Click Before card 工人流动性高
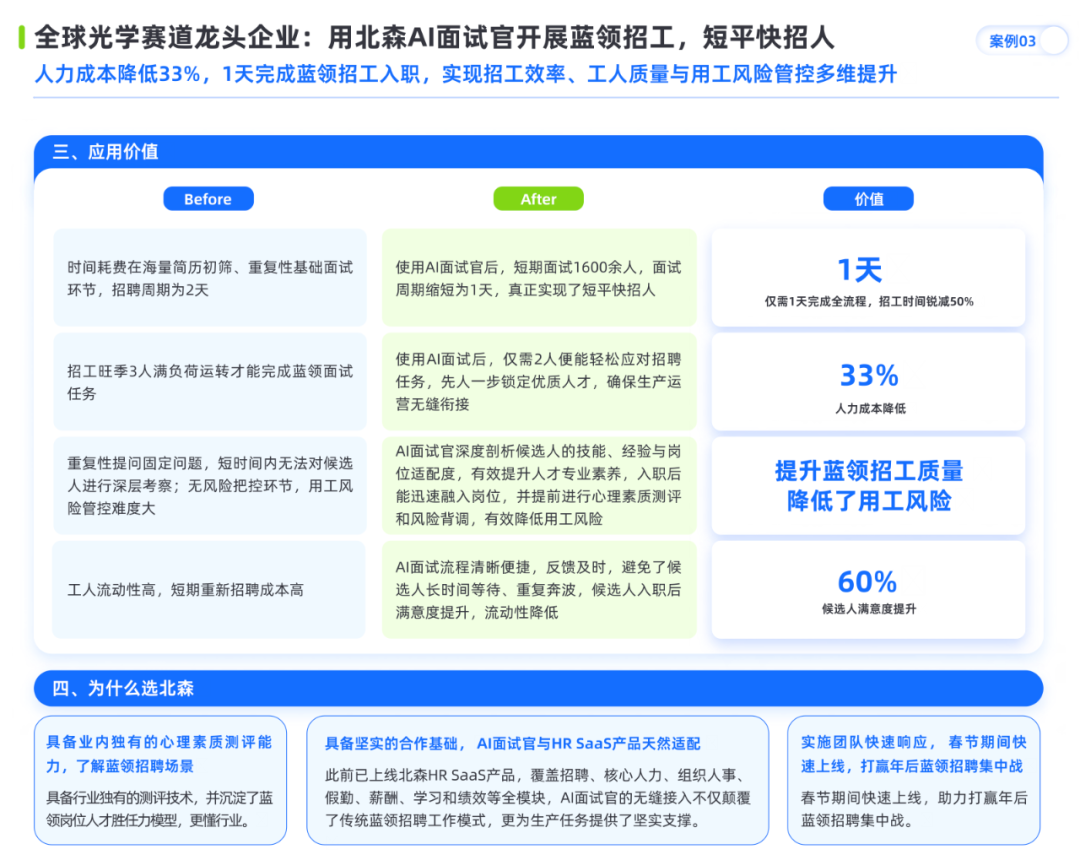This screenshot has width=1080, height=860. point(209,589)
